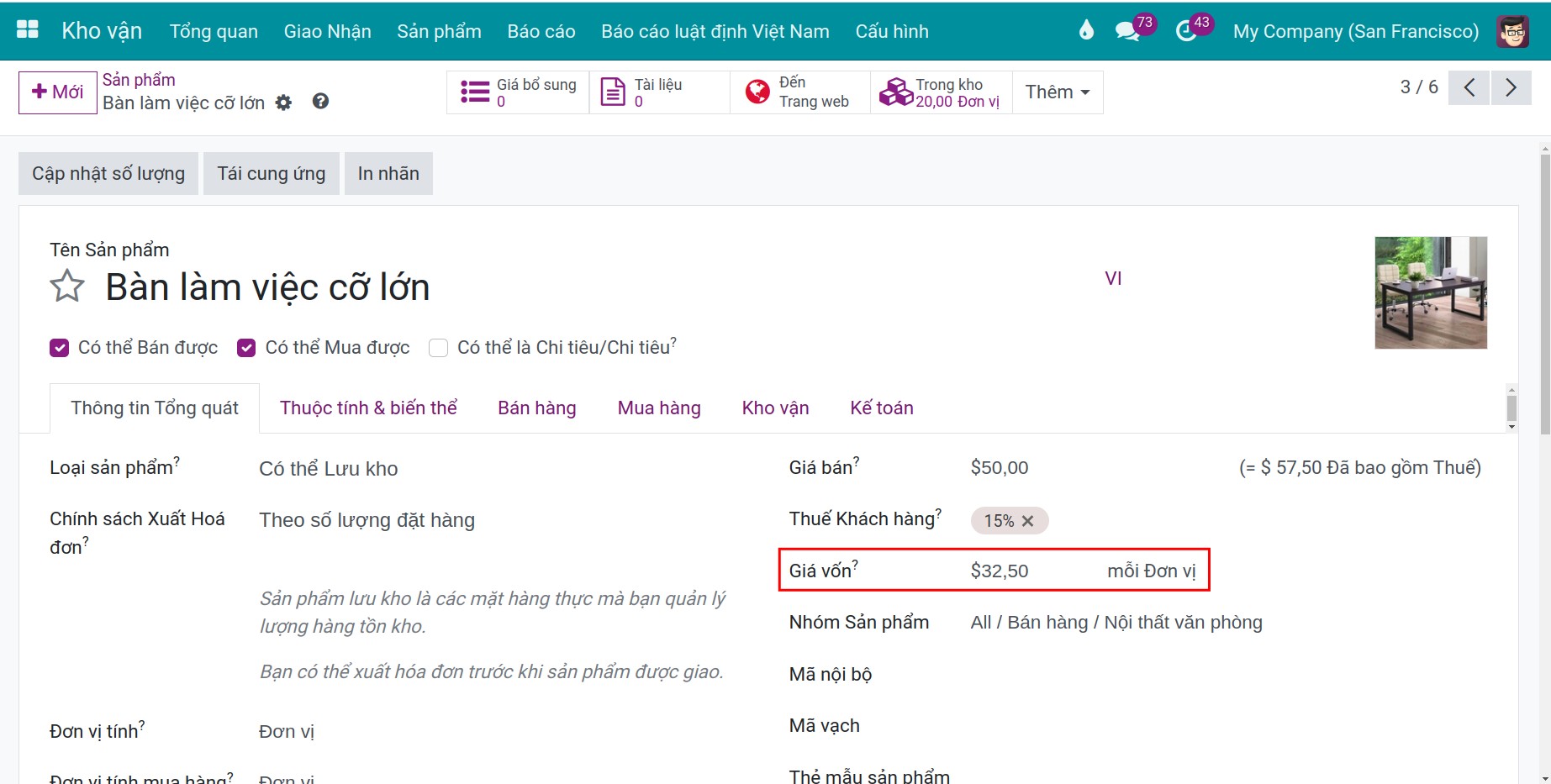Click the water drop icon in header
Viewport: 1551px width, 784px height.
point(1086,31)
